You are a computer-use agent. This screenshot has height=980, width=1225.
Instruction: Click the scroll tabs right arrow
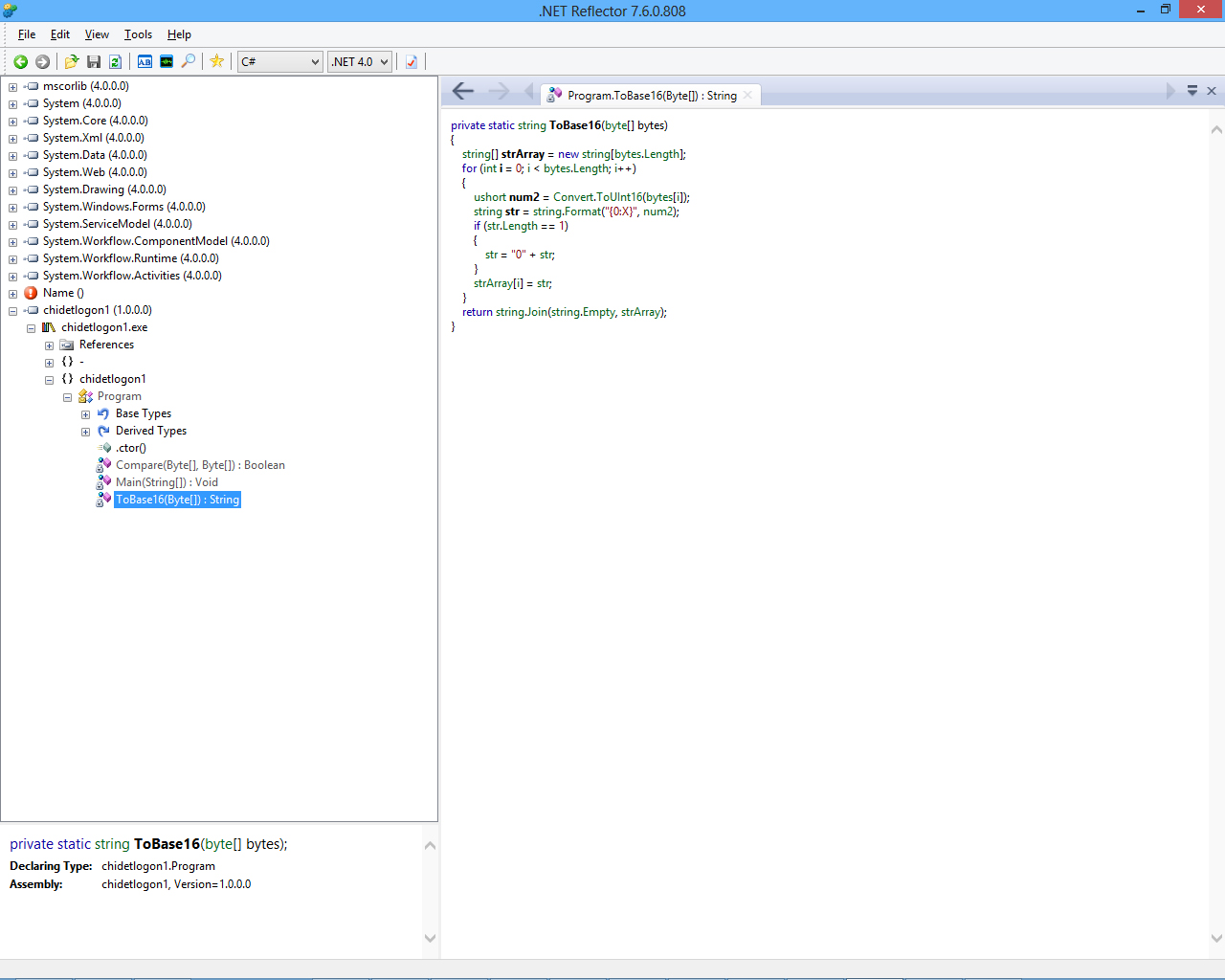1169,91
